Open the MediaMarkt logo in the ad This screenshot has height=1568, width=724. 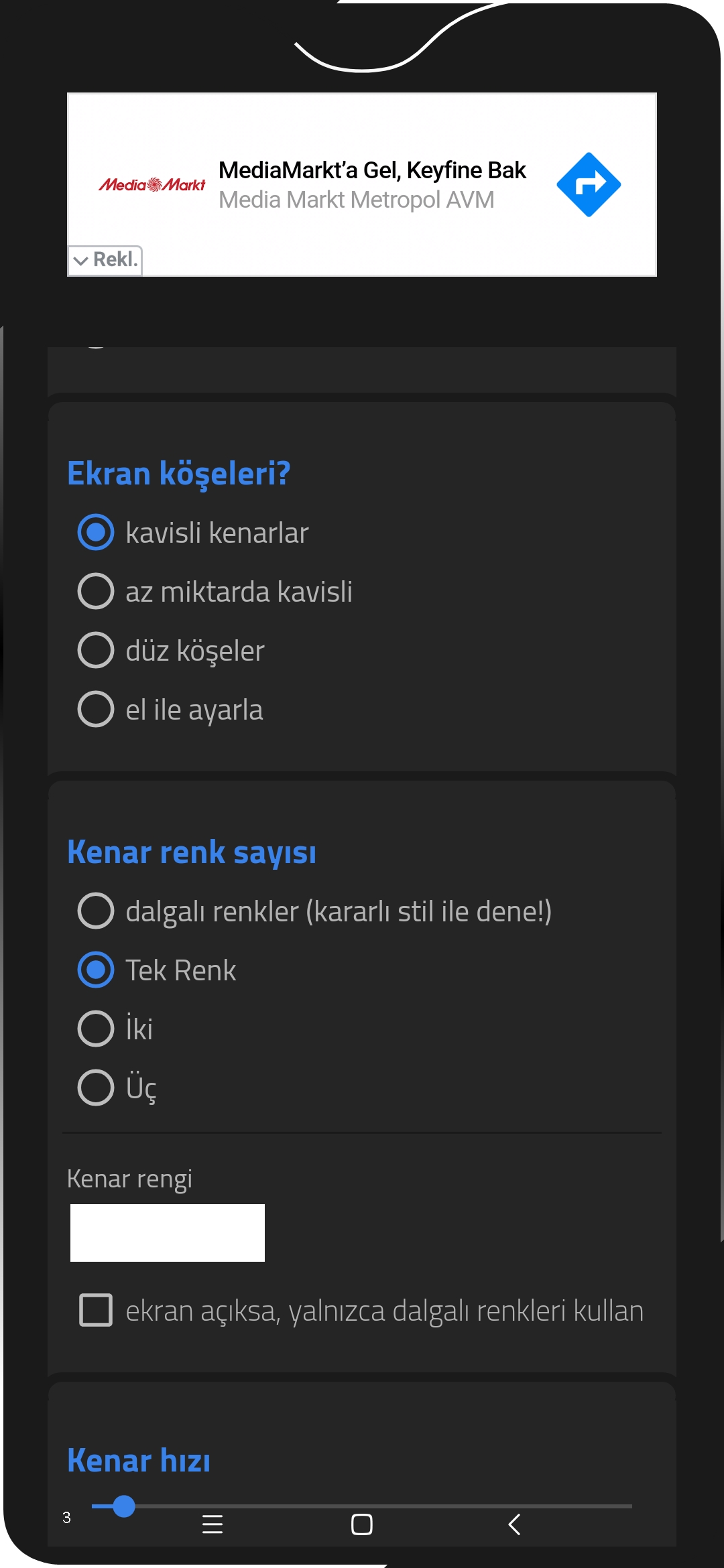[152, 184]
